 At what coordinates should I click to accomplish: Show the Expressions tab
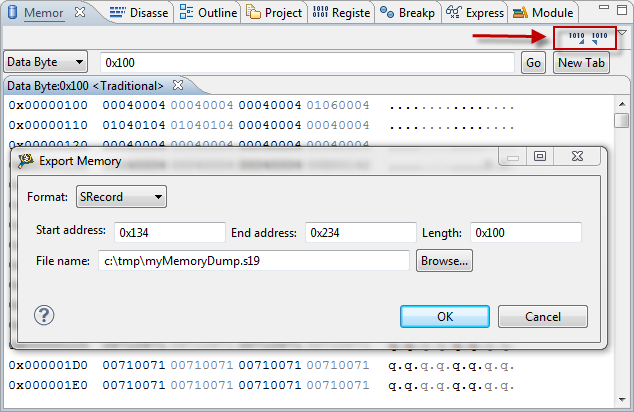click(x=475, y=13)
